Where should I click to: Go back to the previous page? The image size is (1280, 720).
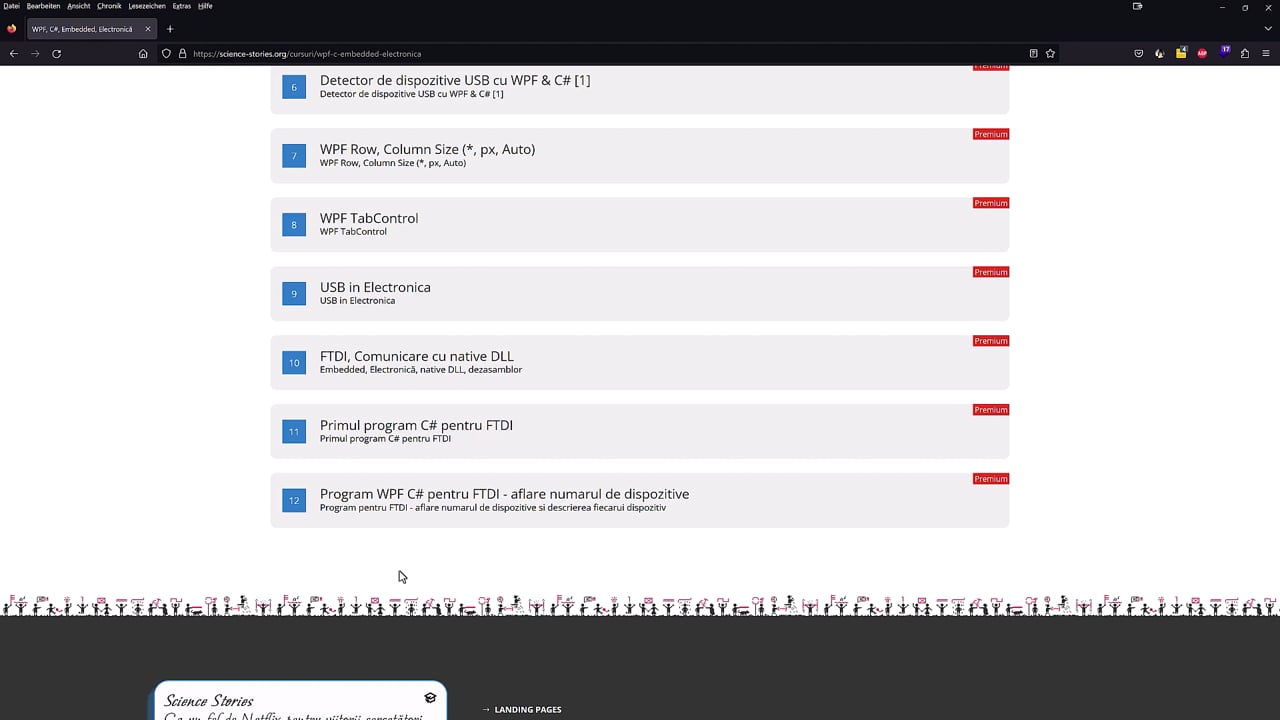(x=13, y=53)
